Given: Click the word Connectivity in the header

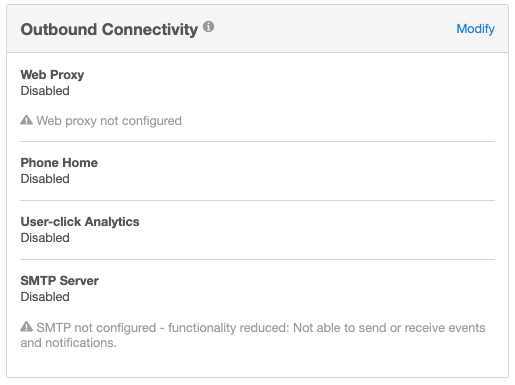Looking at the screenshot, I should click(x=150, y=29).
